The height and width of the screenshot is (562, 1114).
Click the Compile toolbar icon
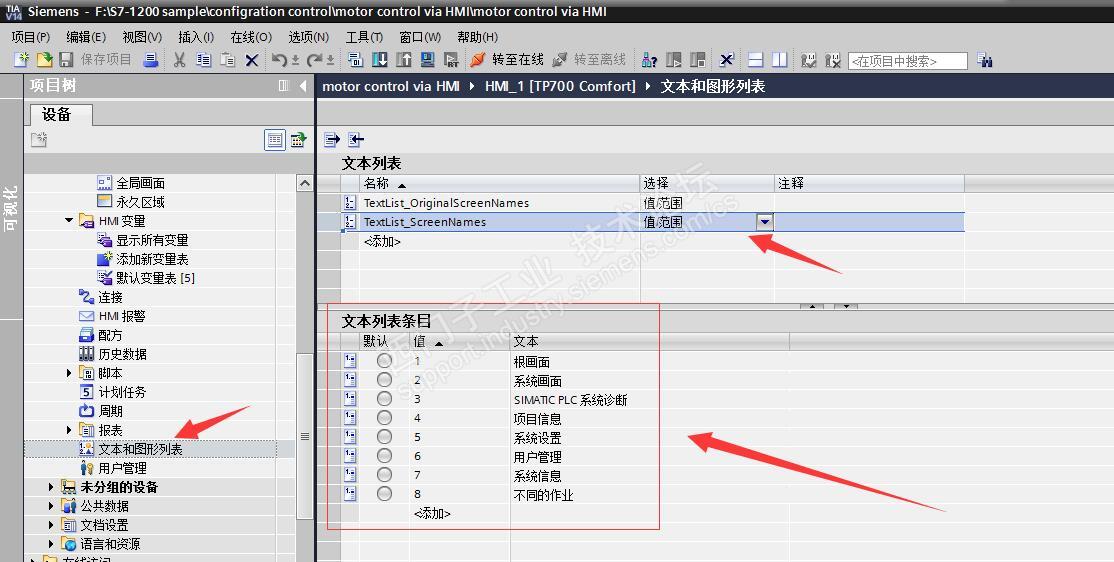(356, 60)
